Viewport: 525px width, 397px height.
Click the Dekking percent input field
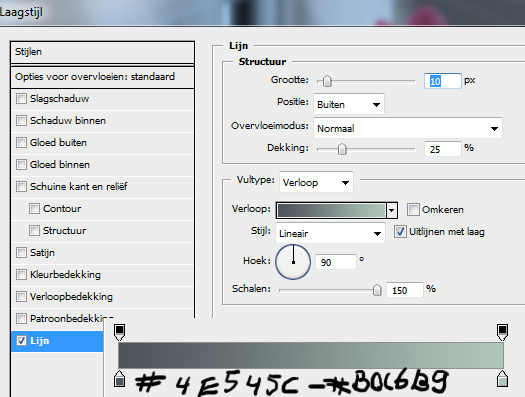(x=443, y=149)
